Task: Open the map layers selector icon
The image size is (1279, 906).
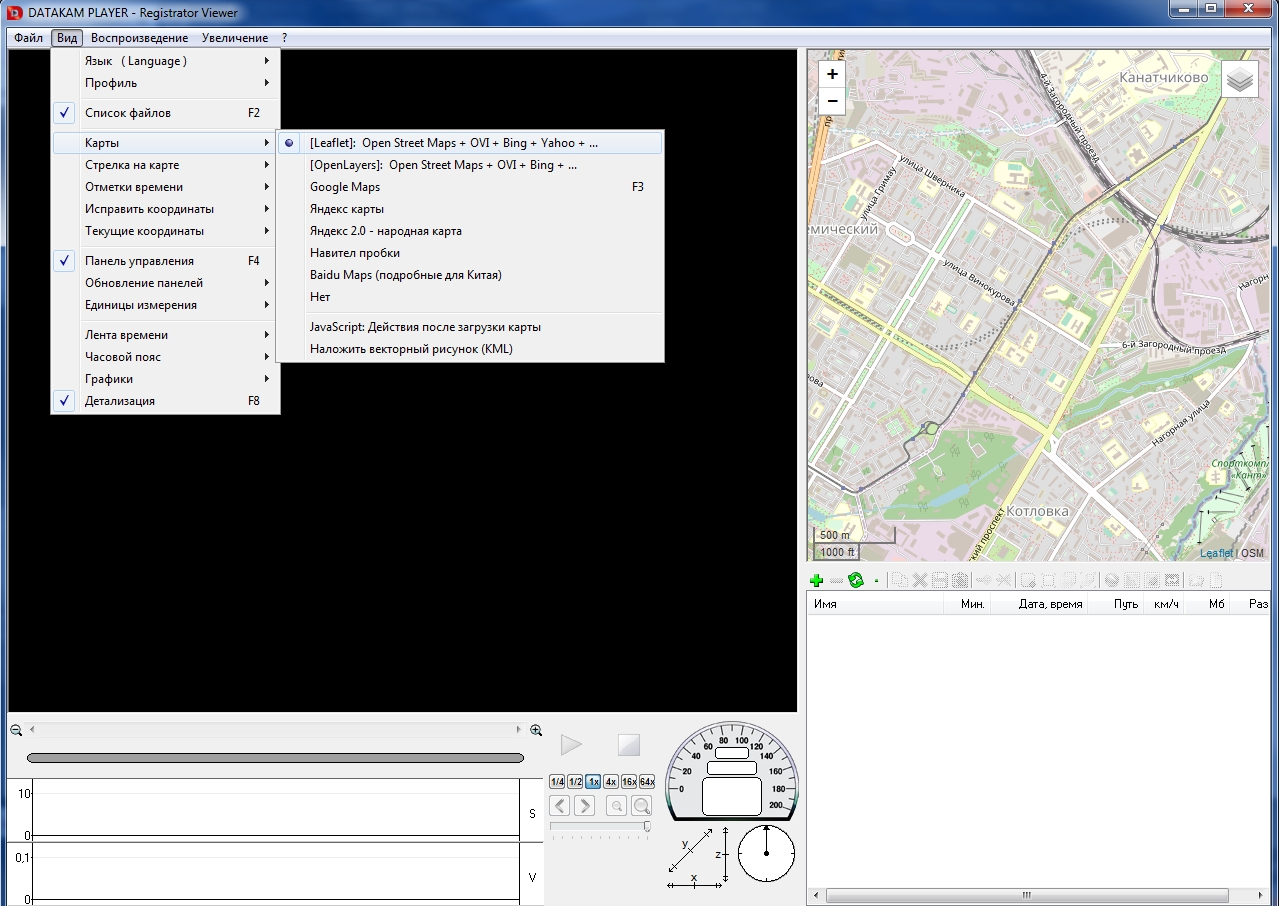Action: pos(1240,80)
